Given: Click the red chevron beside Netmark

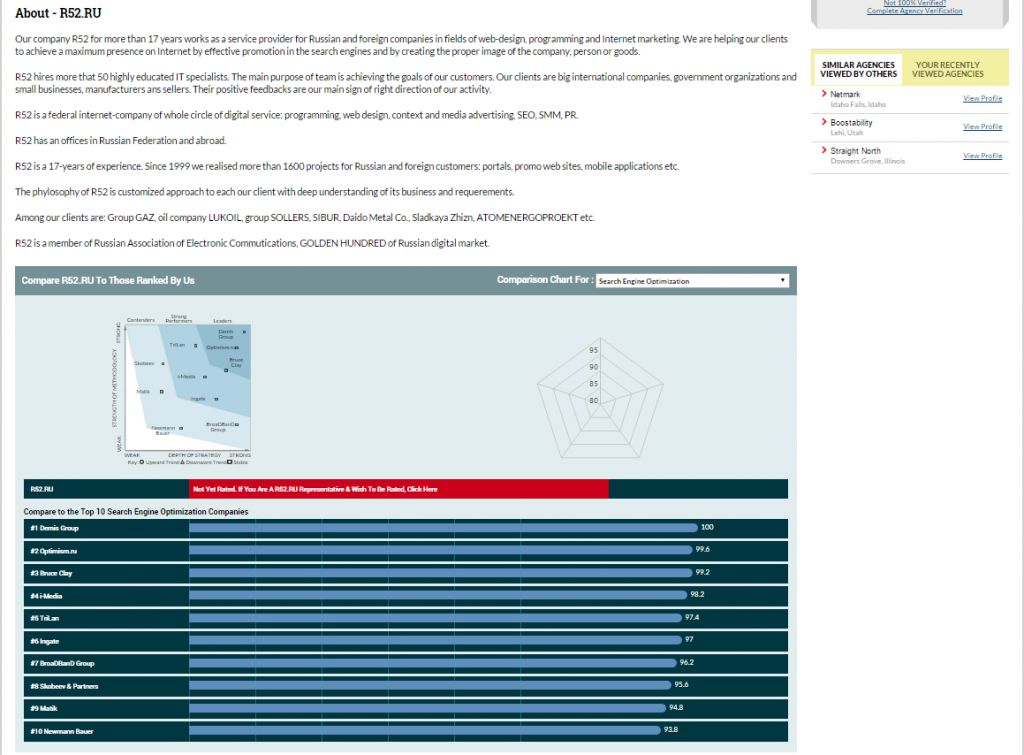Looking at the screenshot, I should point(823,94).
